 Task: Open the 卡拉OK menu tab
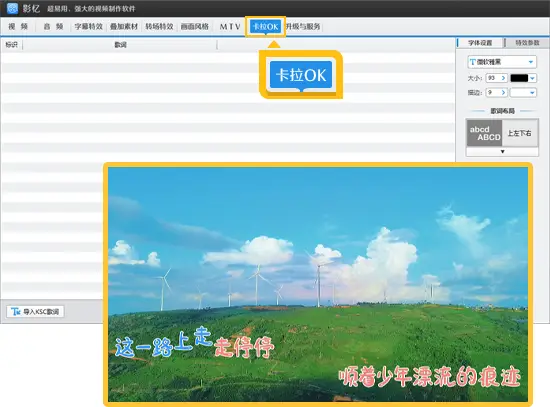pos(265,26)
